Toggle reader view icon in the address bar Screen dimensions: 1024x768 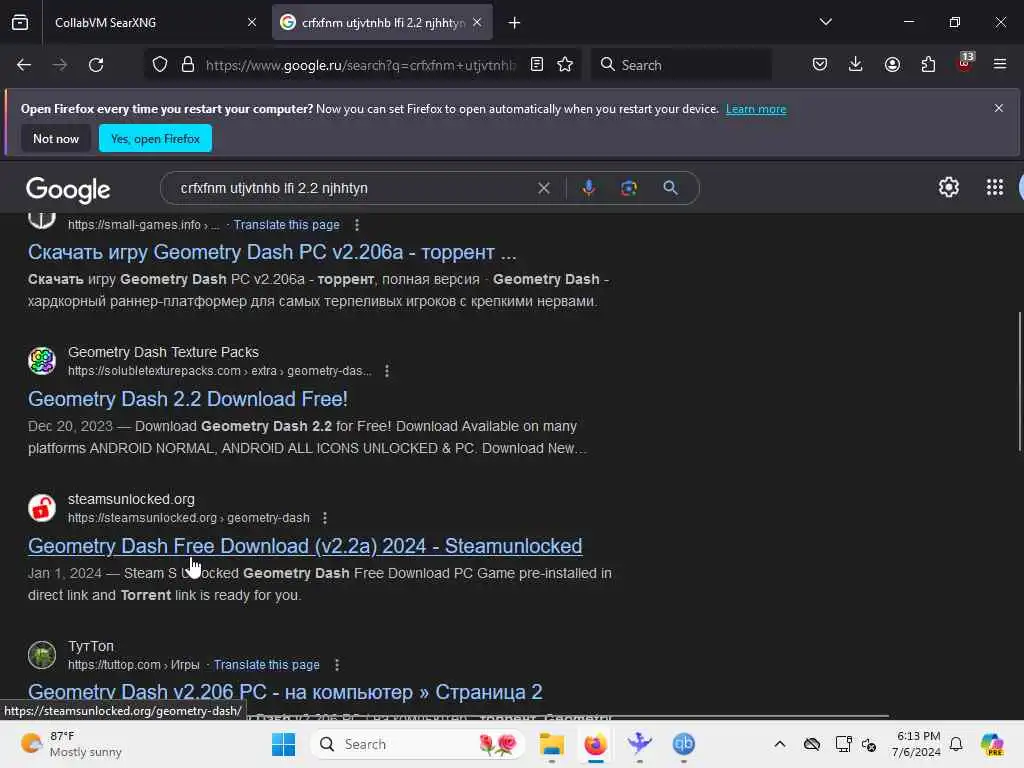[537, 64]
